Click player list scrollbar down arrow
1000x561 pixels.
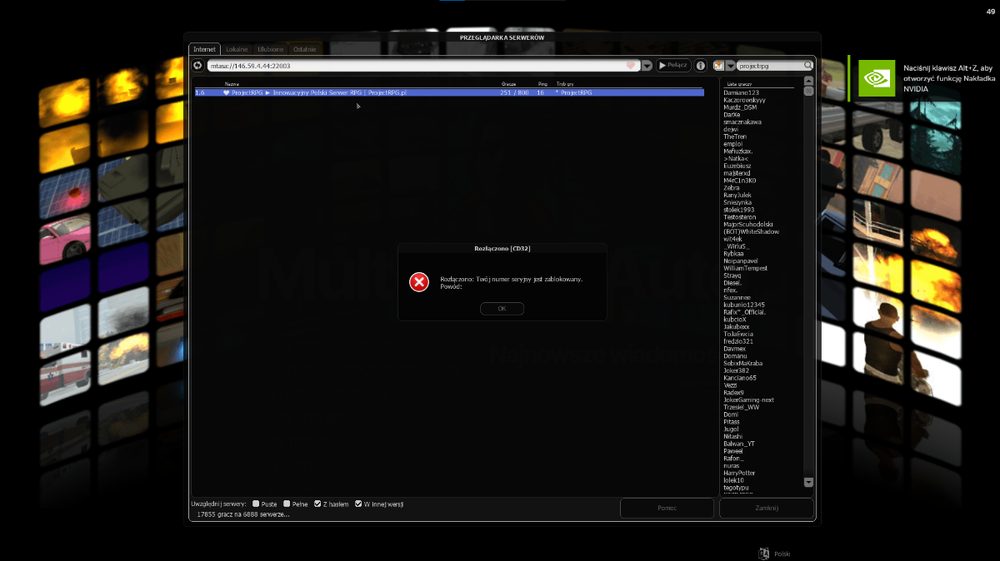click(x=809, y=483)
